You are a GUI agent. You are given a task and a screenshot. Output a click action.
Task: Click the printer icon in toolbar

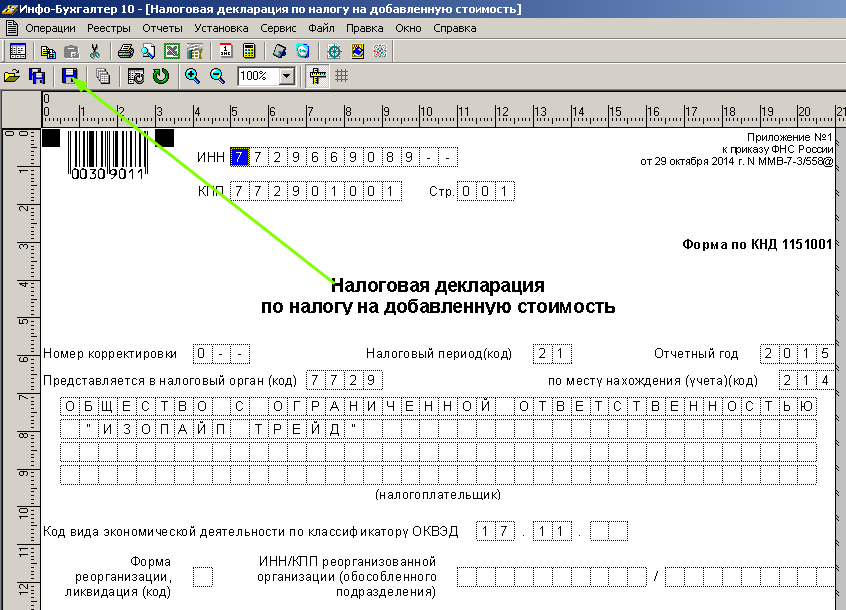click(x=125, y=51)
